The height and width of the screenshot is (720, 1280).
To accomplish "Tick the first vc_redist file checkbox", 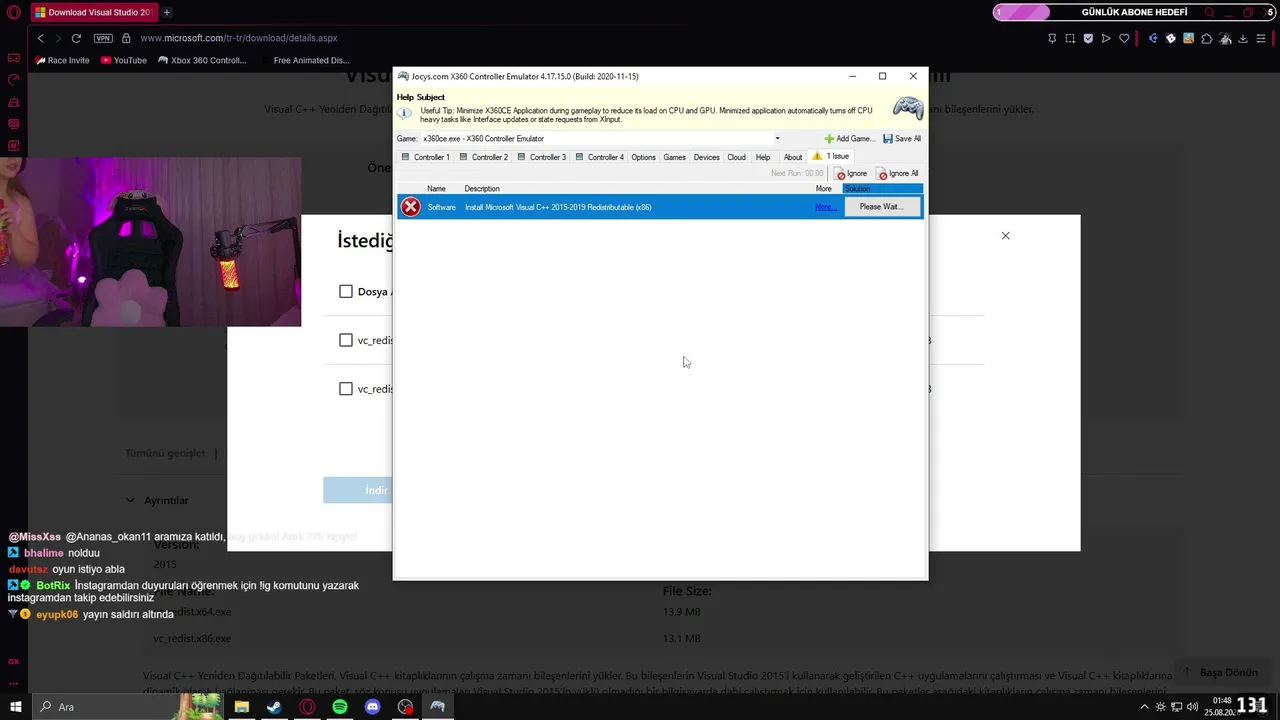I will point(346,340).
